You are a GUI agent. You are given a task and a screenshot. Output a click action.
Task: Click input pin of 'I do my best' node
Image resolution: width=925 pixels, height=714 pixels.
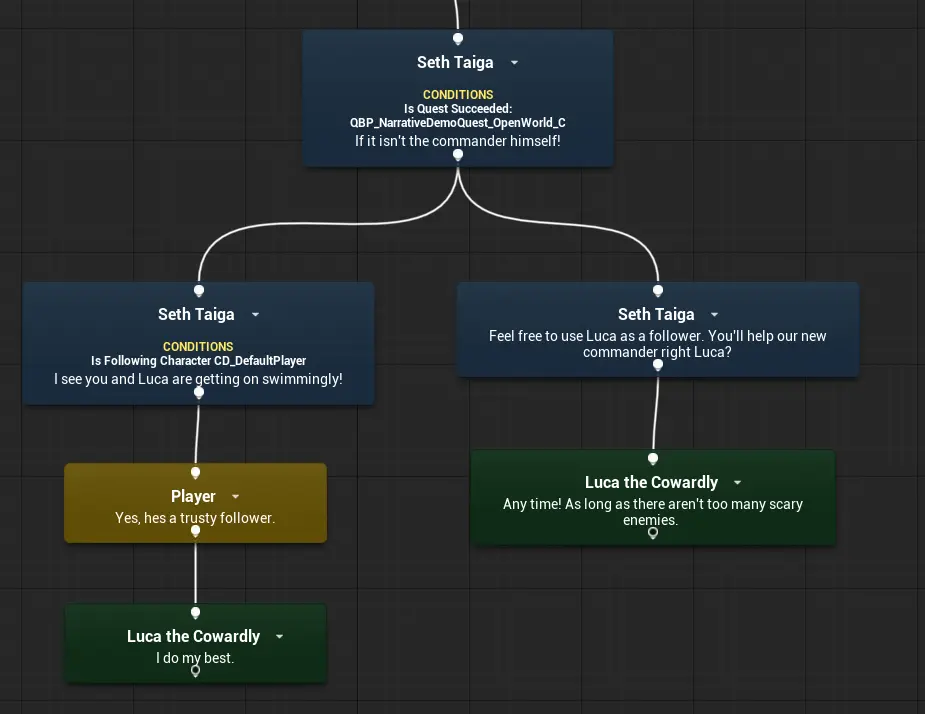coord(195,613)
